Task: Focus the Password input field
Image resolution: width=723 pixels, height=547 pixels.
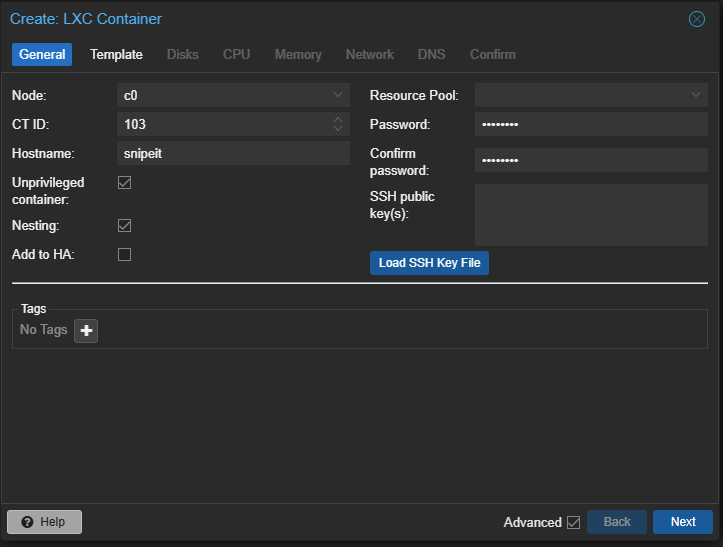Action: (x=591, y=125)
